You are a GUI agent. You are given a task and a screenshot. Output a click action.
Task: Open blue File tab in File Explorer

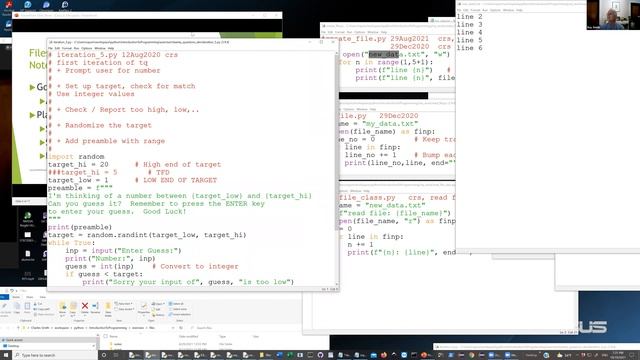pos(3,297)
